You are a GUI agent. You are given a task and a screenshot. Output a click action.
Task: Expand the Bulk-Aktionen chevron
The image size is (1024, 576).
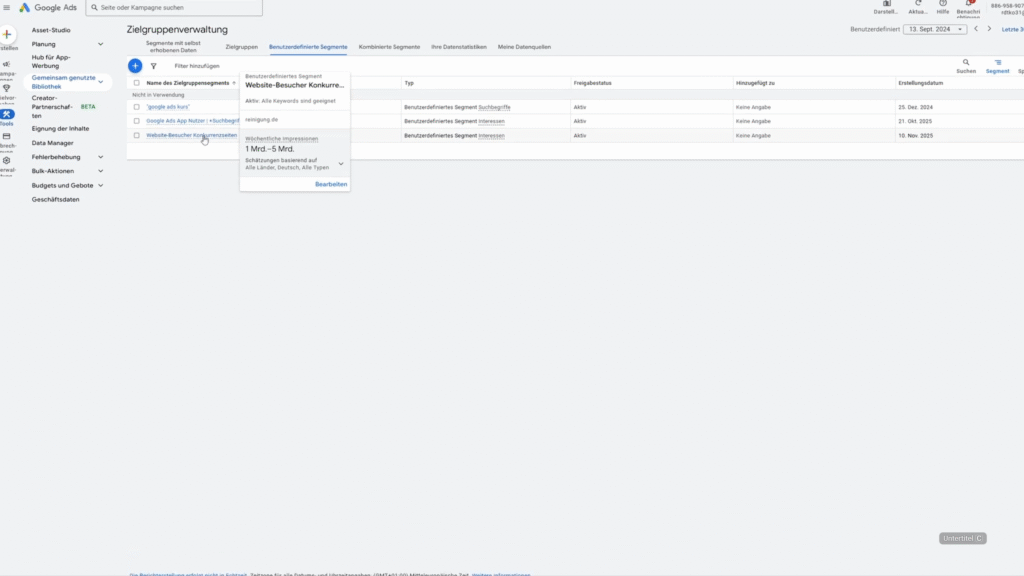pyautogui.click(x=101, y=171)
